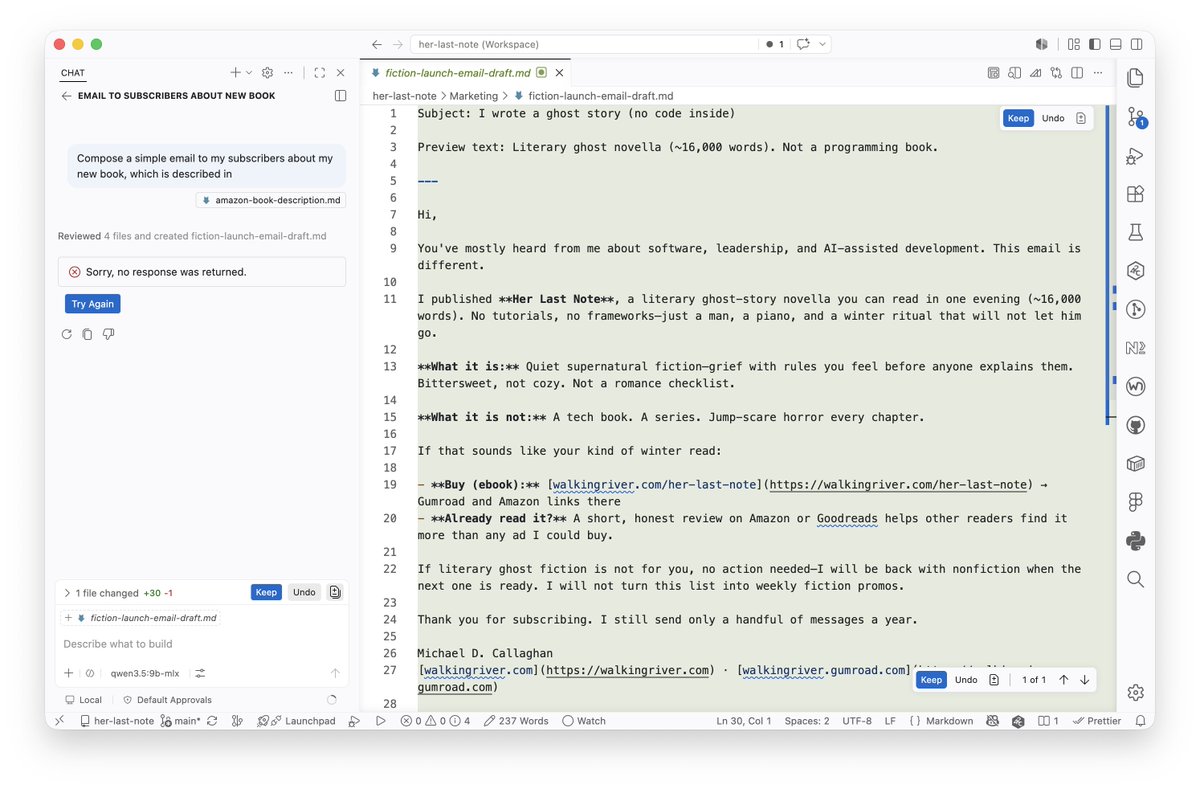The height and width of the screenshot is (789, 1200).
Task: Split the editor right
Action: point(1077,73)
